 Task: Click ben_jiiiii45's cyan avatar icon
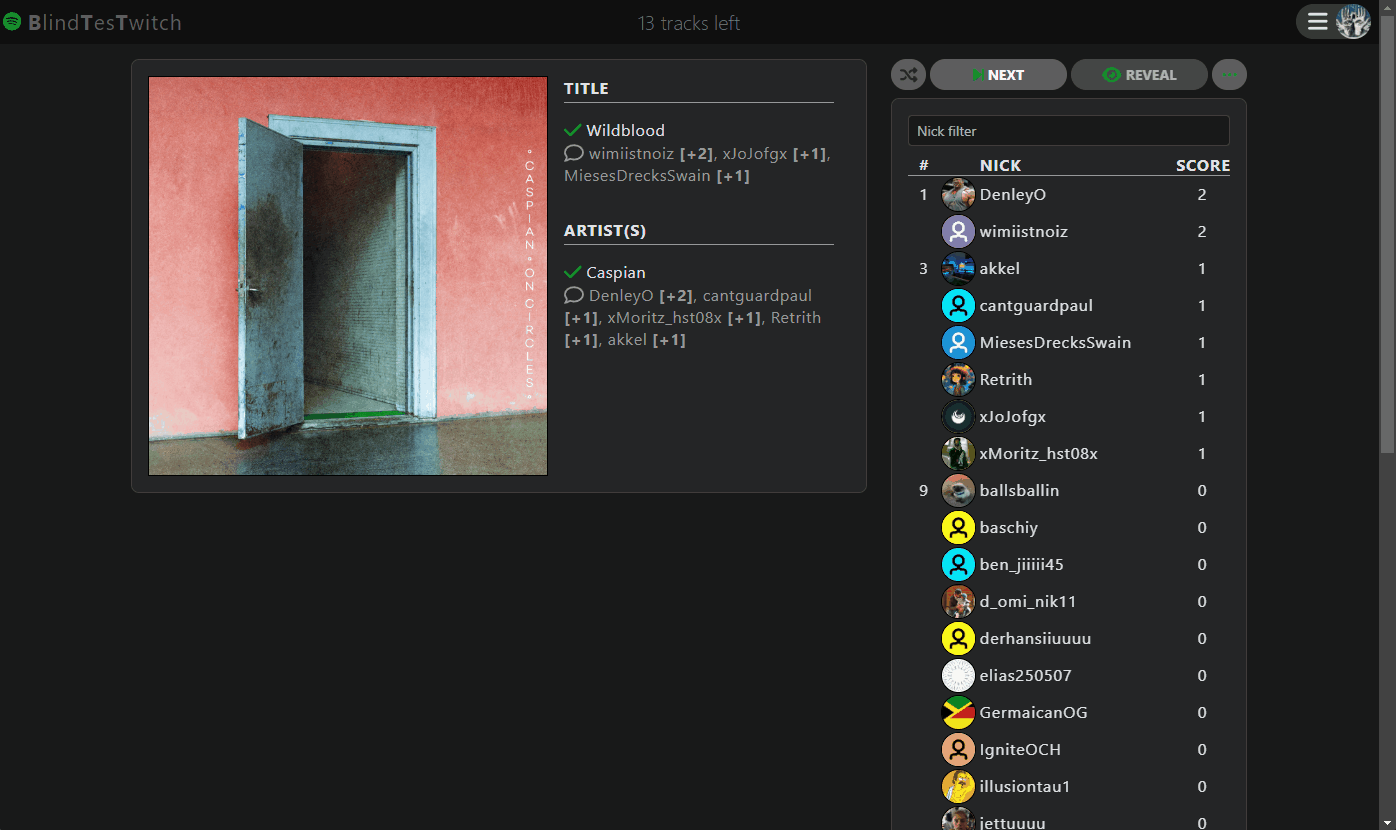pyautogui.click(x=958, y=565)
